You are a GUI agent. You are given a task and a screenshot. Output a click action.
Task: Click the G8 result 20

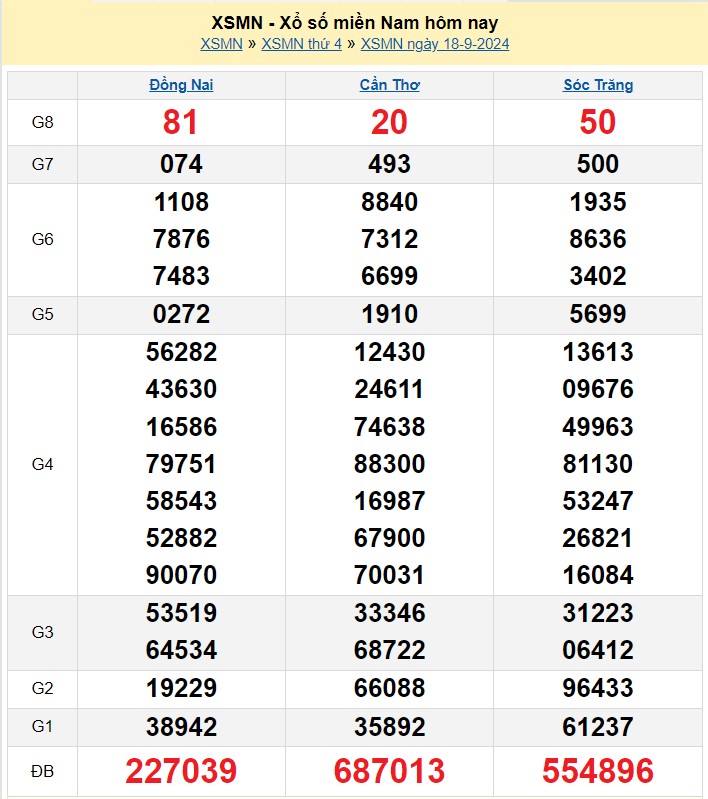389,123
